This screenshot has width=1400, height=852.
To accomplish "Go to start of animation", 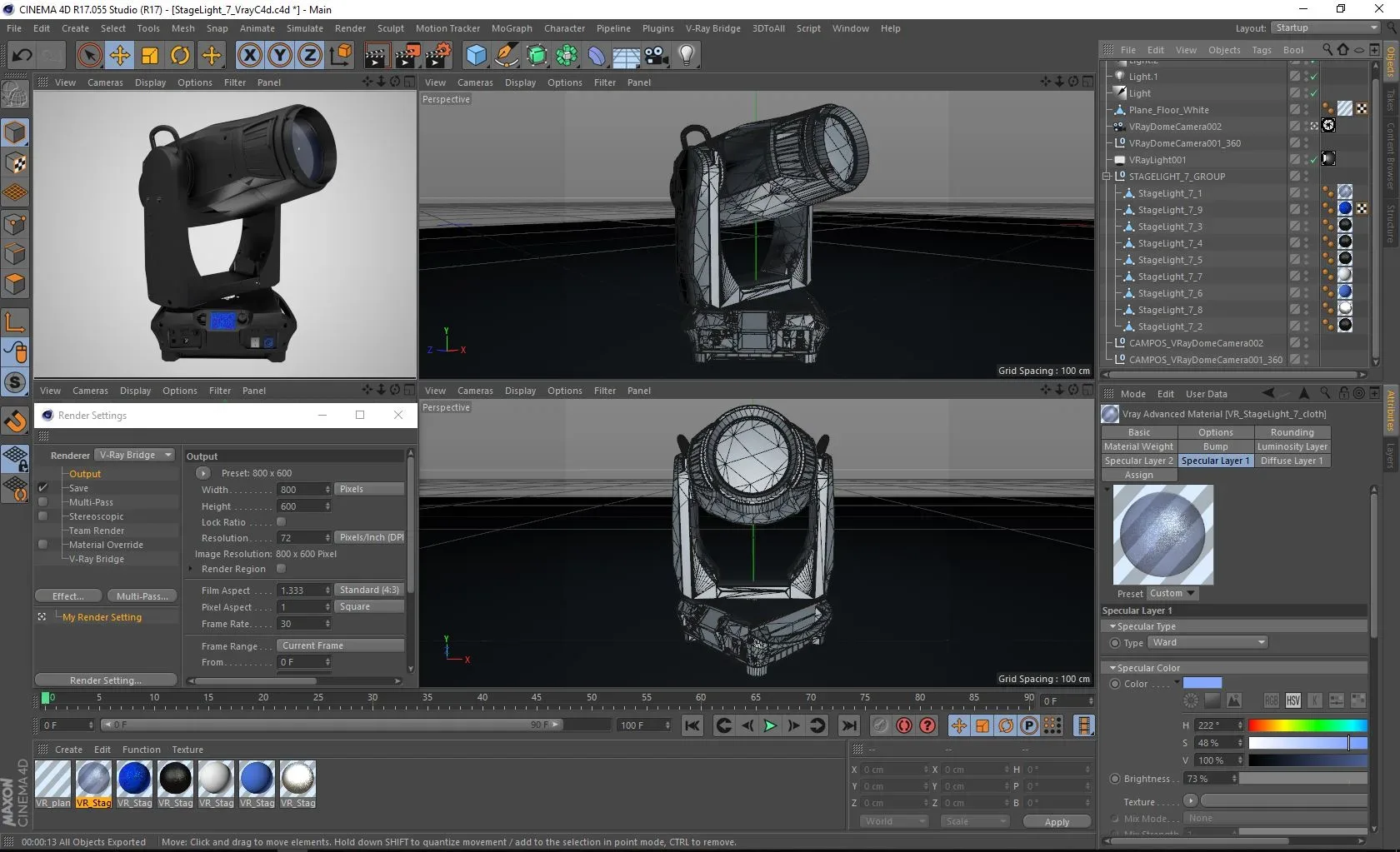I will [x=692, y=725].
